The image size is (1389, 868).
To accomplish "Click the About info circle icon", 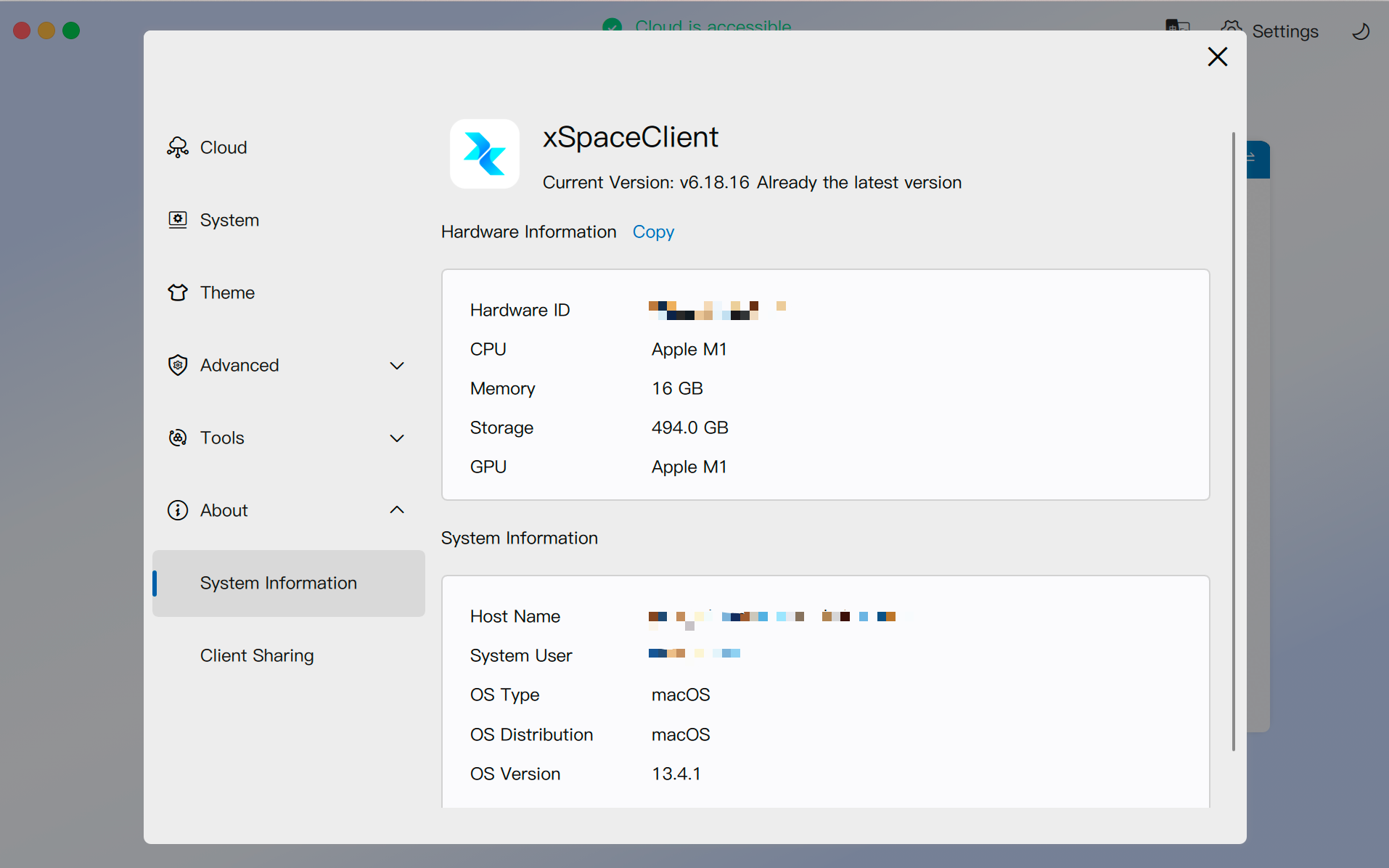I will pos(178,510).
